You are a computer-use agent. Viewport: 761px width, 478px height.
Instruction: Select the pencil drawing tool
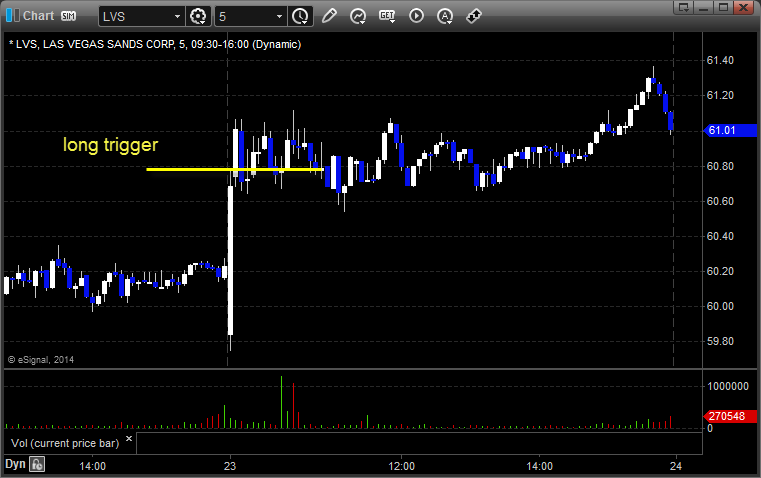[329, 16]
